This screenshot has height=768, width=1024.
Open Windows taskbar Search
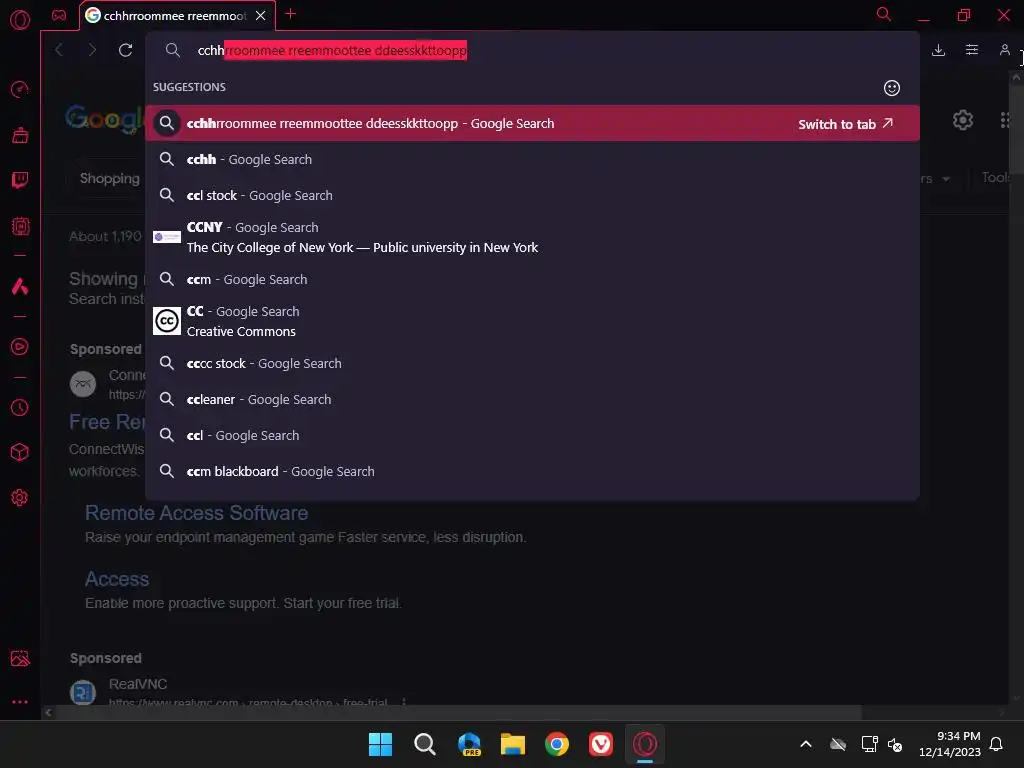click(424, 744)
